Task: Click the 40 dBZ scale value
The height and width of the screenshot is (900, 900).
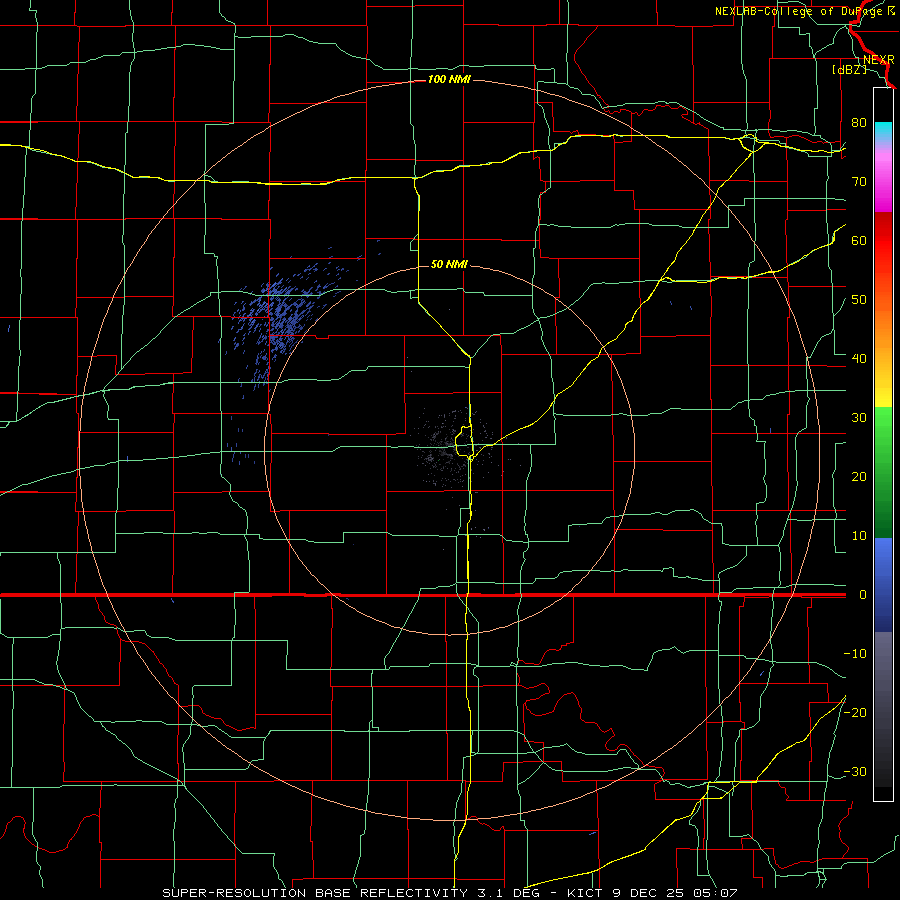Action: (x=859, y=359)
